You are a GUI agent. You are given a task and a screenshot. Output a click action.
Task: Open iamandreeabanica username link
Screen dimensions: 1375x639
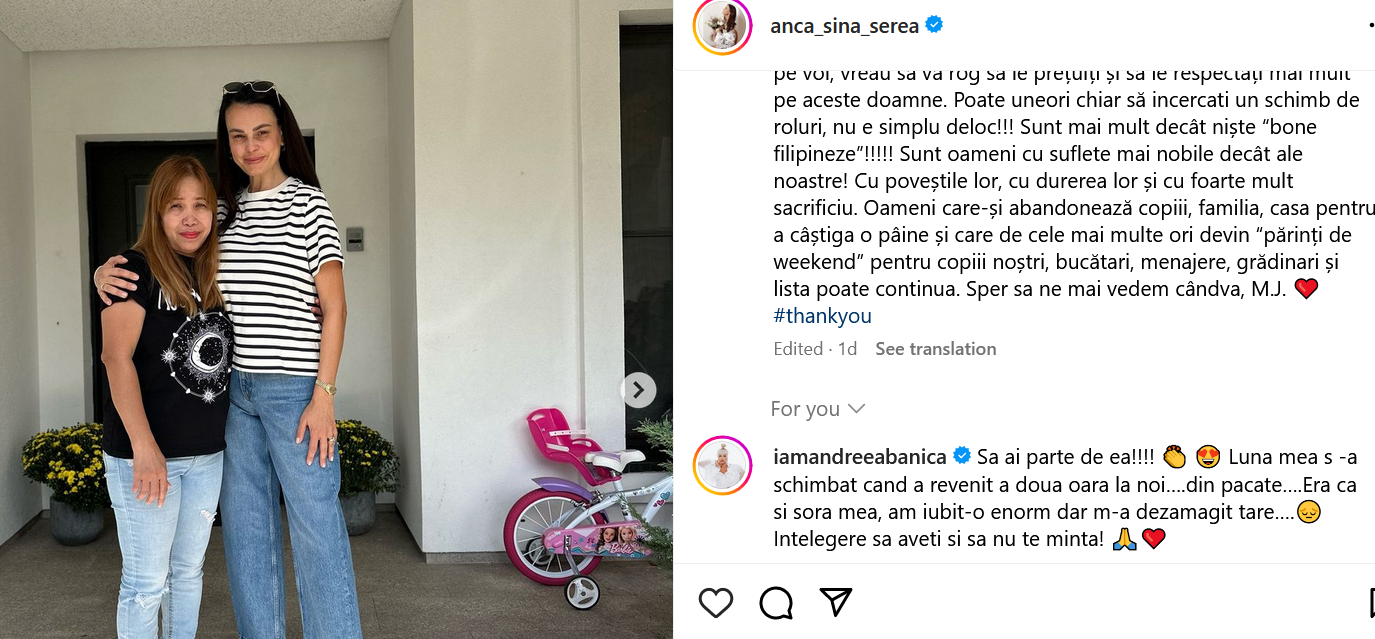point(860,457)
